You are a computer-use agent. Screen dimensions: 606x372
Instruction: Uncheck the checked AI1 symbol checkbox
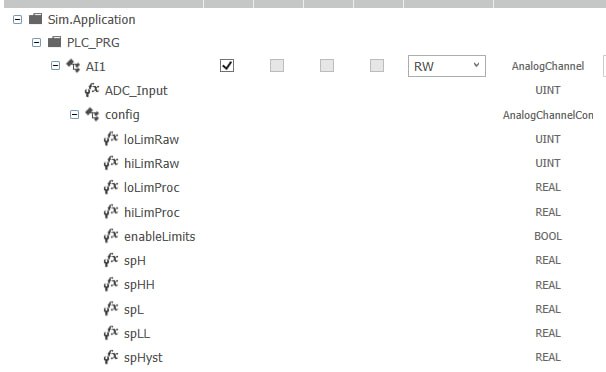pos(227,66)
